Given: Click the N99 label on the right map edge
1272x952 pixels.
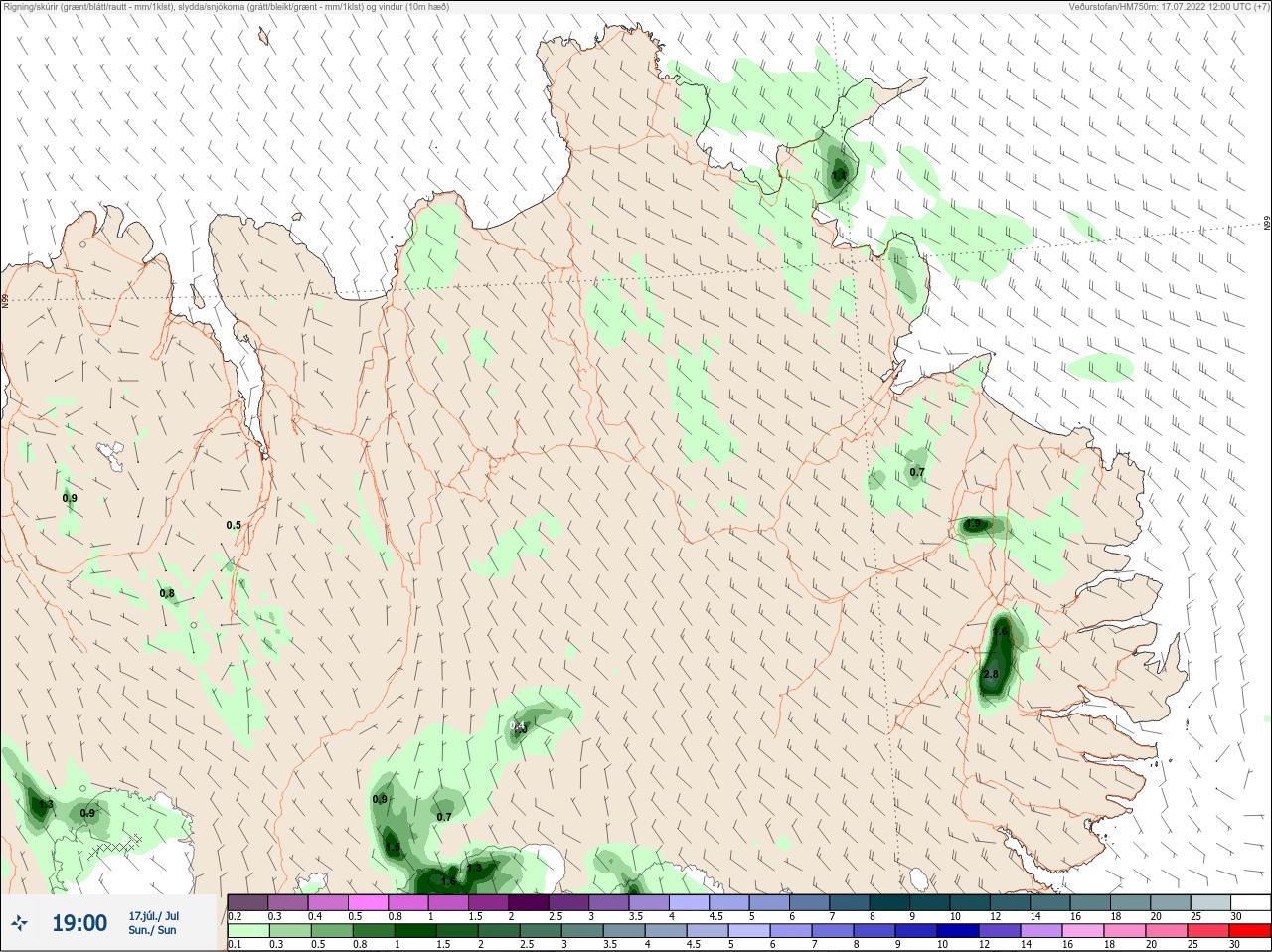Looking at the screenshot, I should pyautogui.click(x=1267, y=224).
